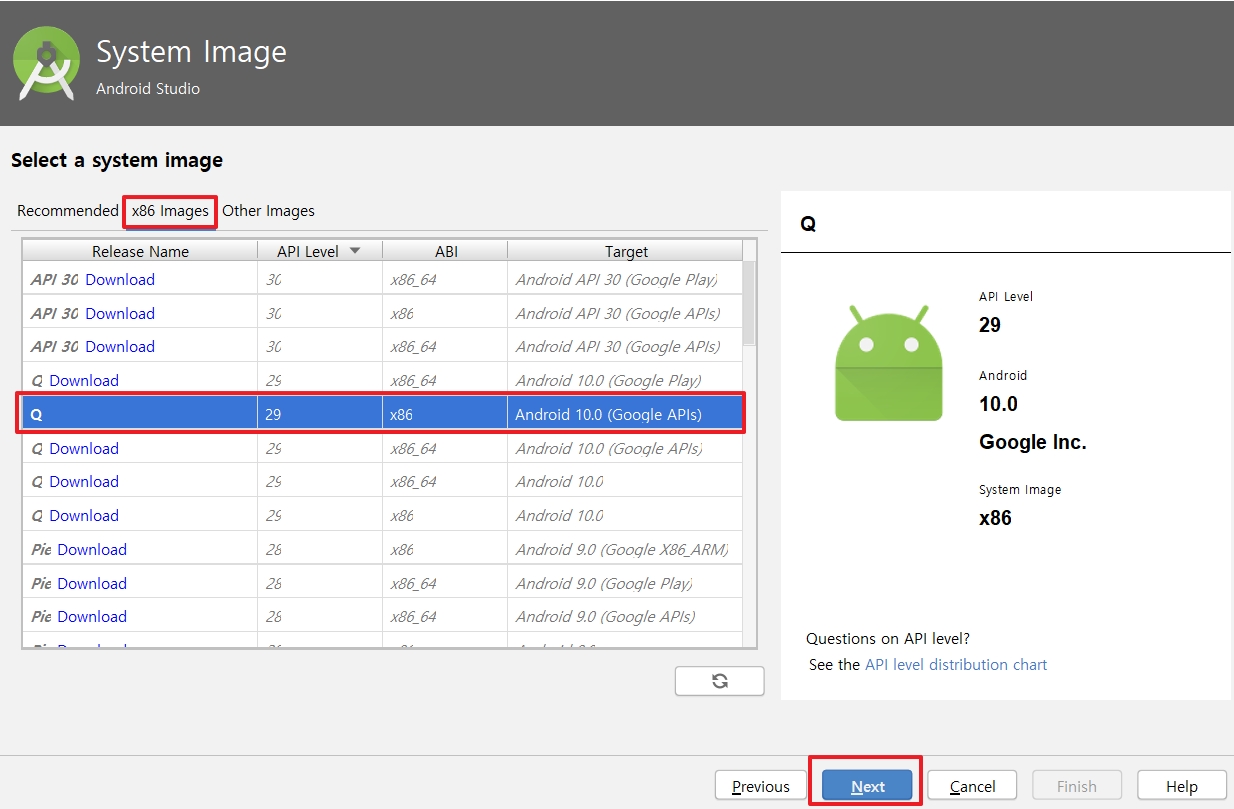Click the ABI column header
This screenshot has width=1234, height=809.
pyautogui.click(x=446, y=251)
